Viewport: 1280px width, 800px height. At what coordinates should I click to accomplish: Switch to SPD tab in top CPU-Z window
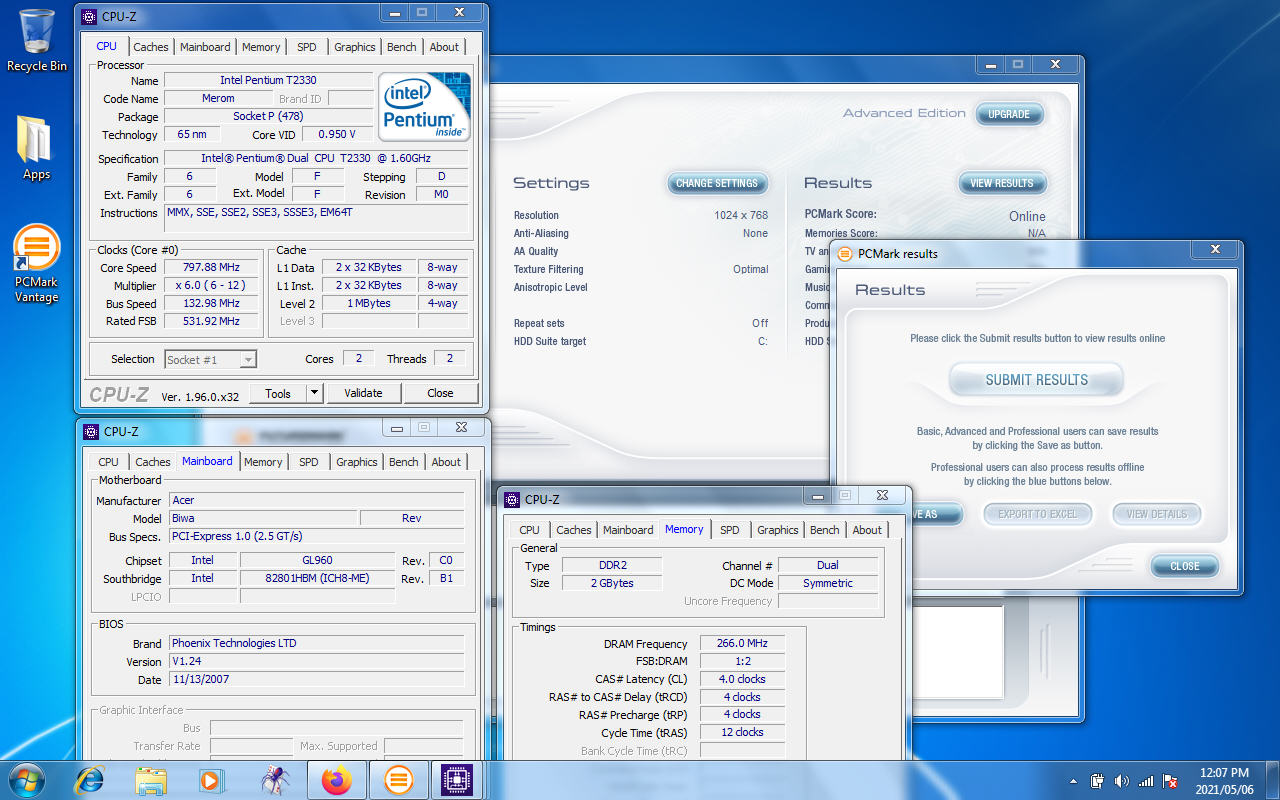click(307, 47)
